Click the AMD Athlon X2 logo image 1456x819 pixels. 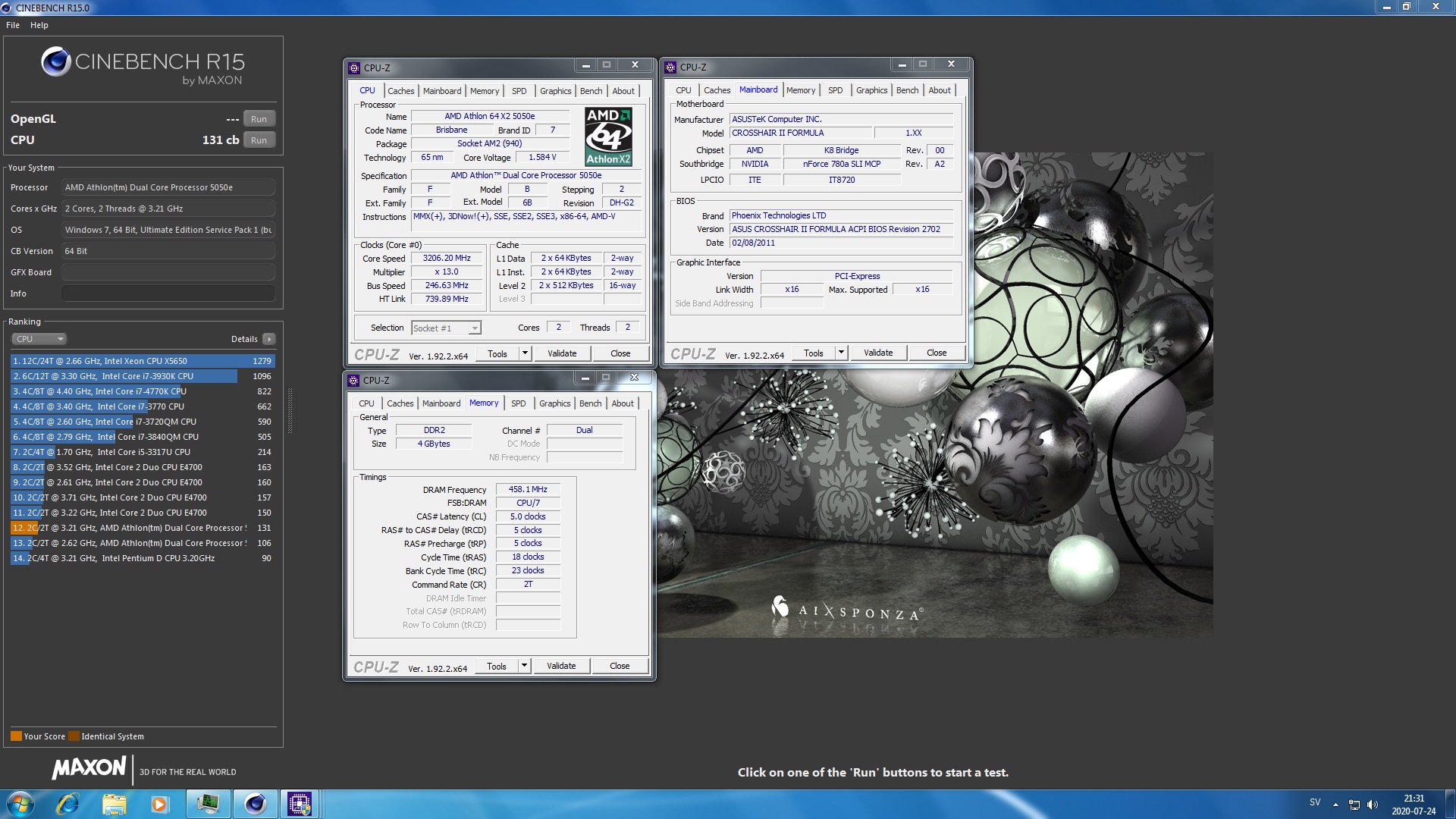(608, 136)
